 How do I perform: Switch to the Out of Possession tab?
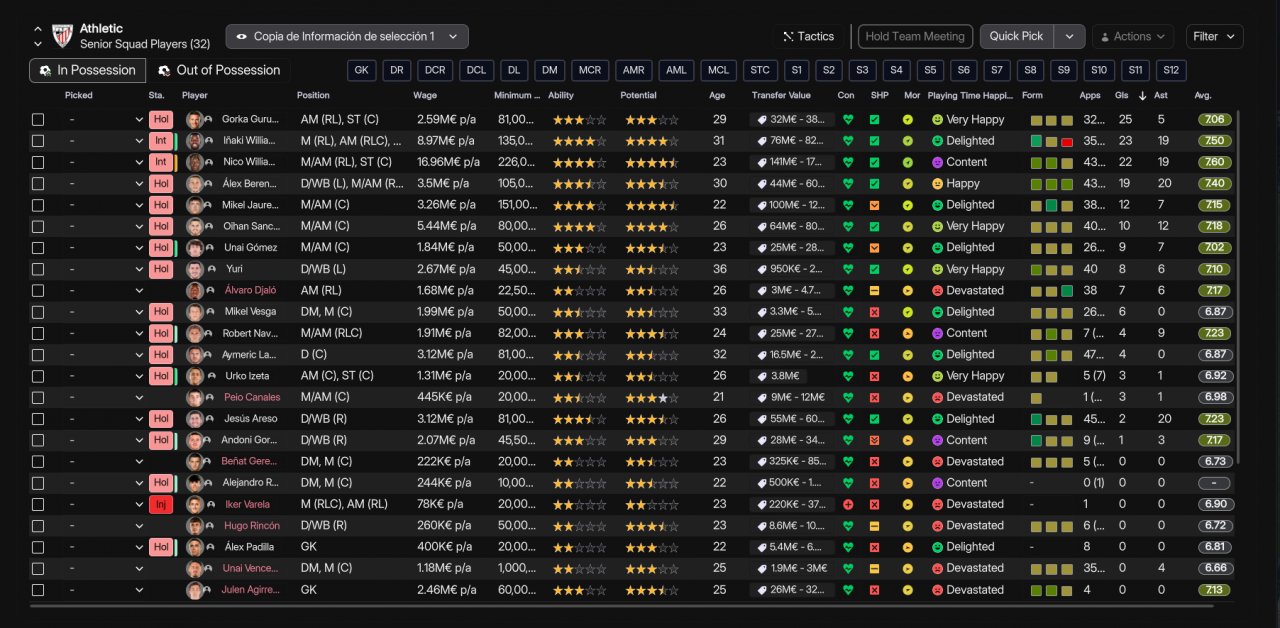click(218, 70)
